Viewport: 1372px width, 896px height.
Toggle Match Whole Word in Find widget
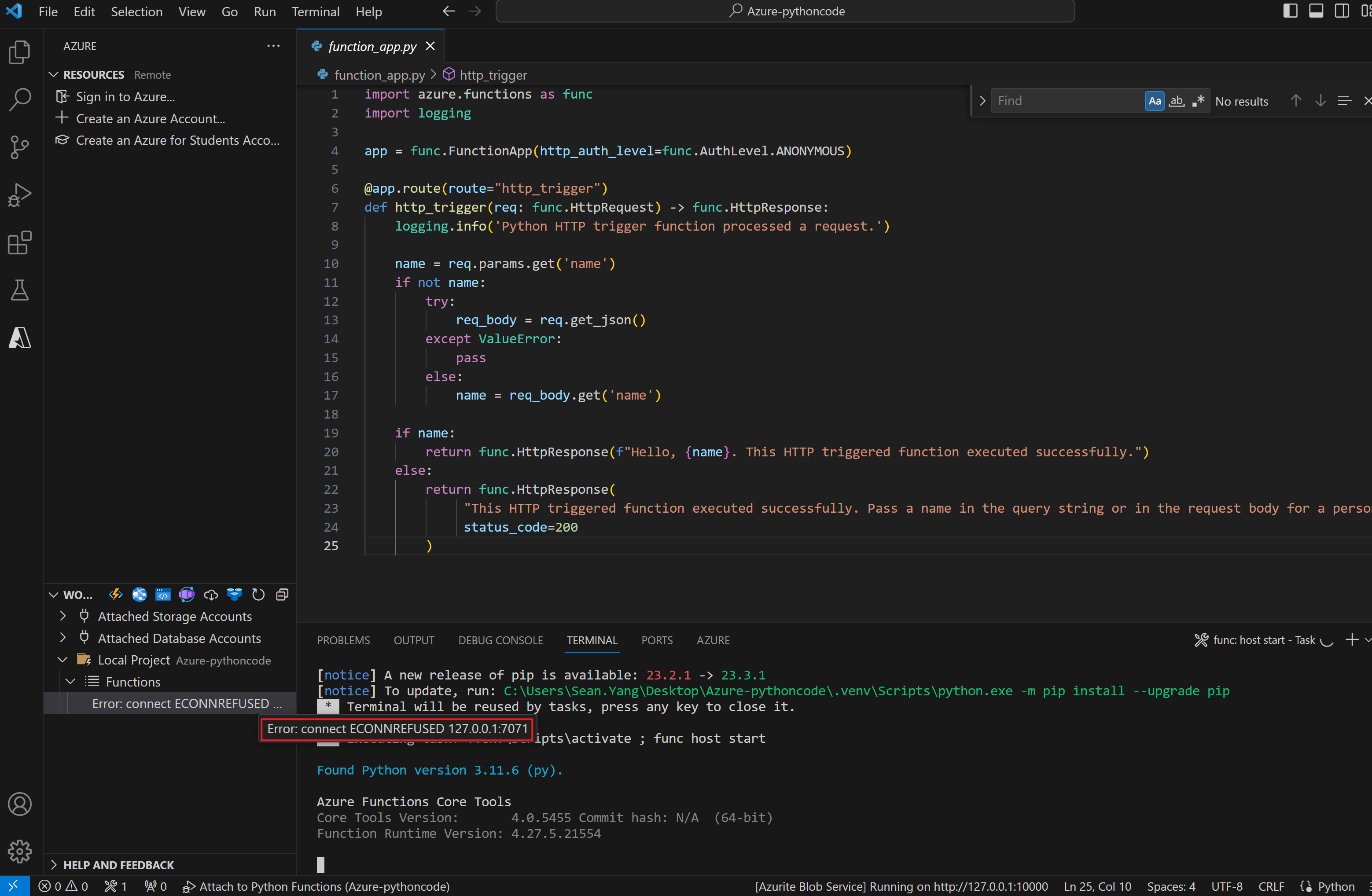point(1176,101)
